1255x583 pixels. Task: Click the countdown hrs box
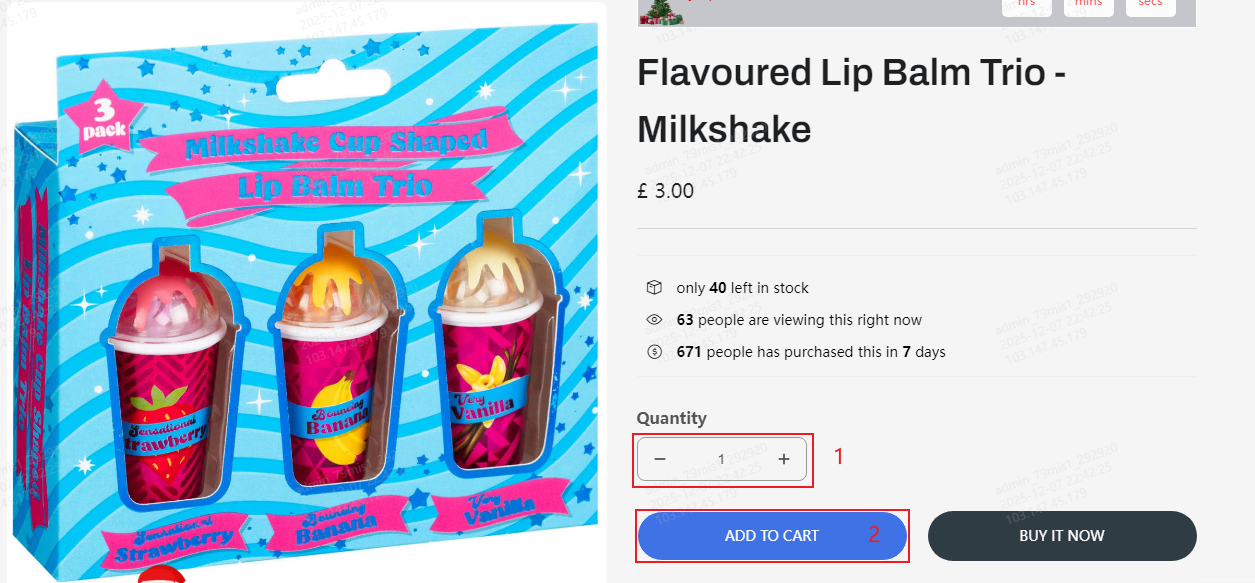1026,6
